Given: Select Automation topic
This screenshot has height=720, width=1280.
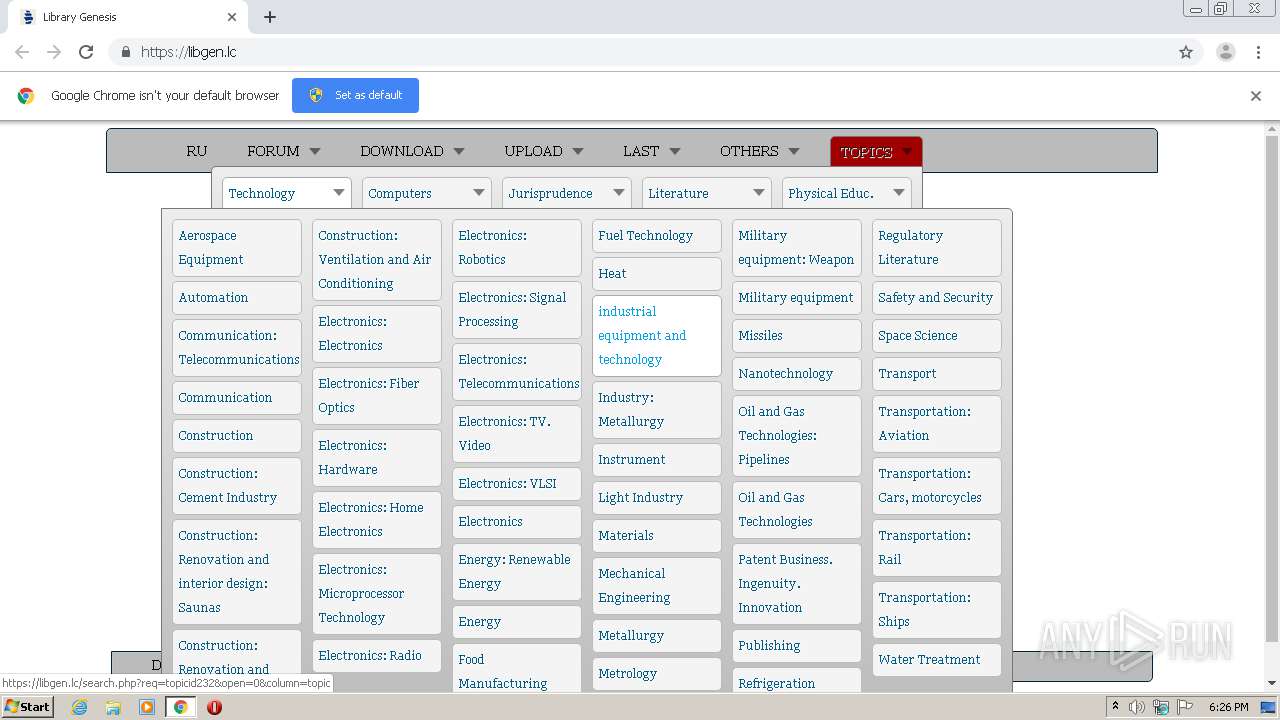Looking at the screenshot, I should pyautogui.click(x=237, y=298).
